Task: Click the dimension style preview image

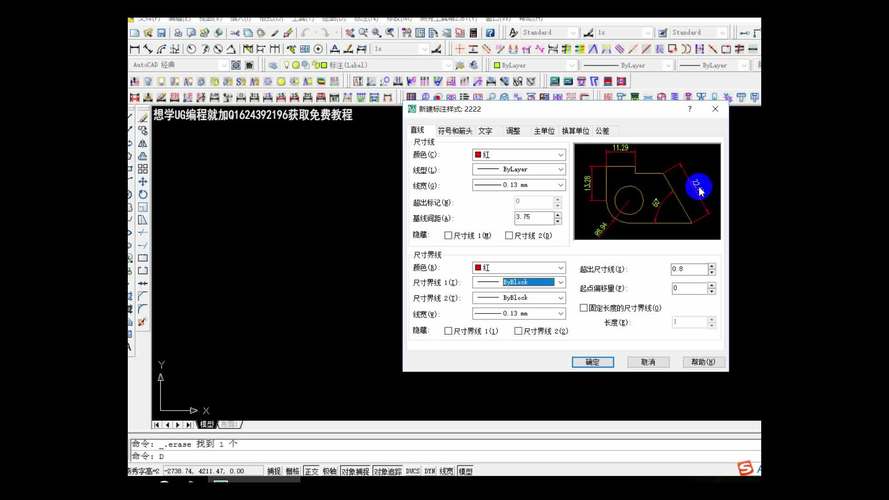Action: click(x=647, y=192)
